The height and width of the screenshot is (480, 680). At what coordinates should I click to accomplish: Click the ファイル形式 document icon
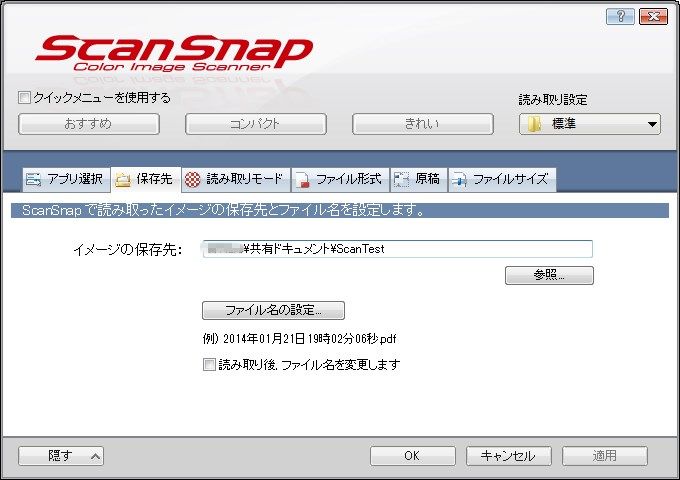point(302,180)
